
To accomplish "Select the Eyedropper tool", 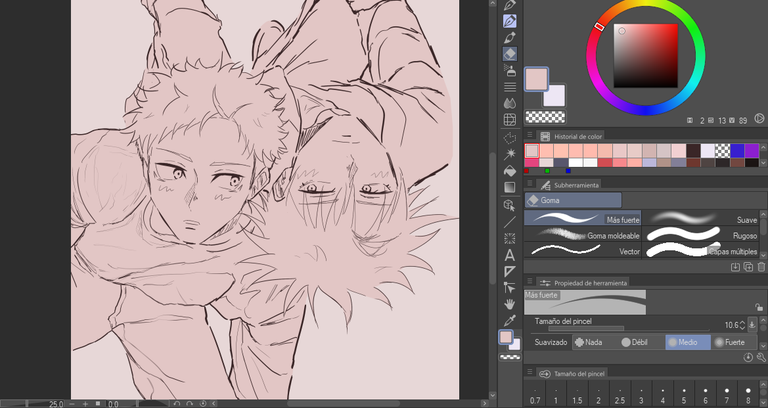I will (510, 320).
